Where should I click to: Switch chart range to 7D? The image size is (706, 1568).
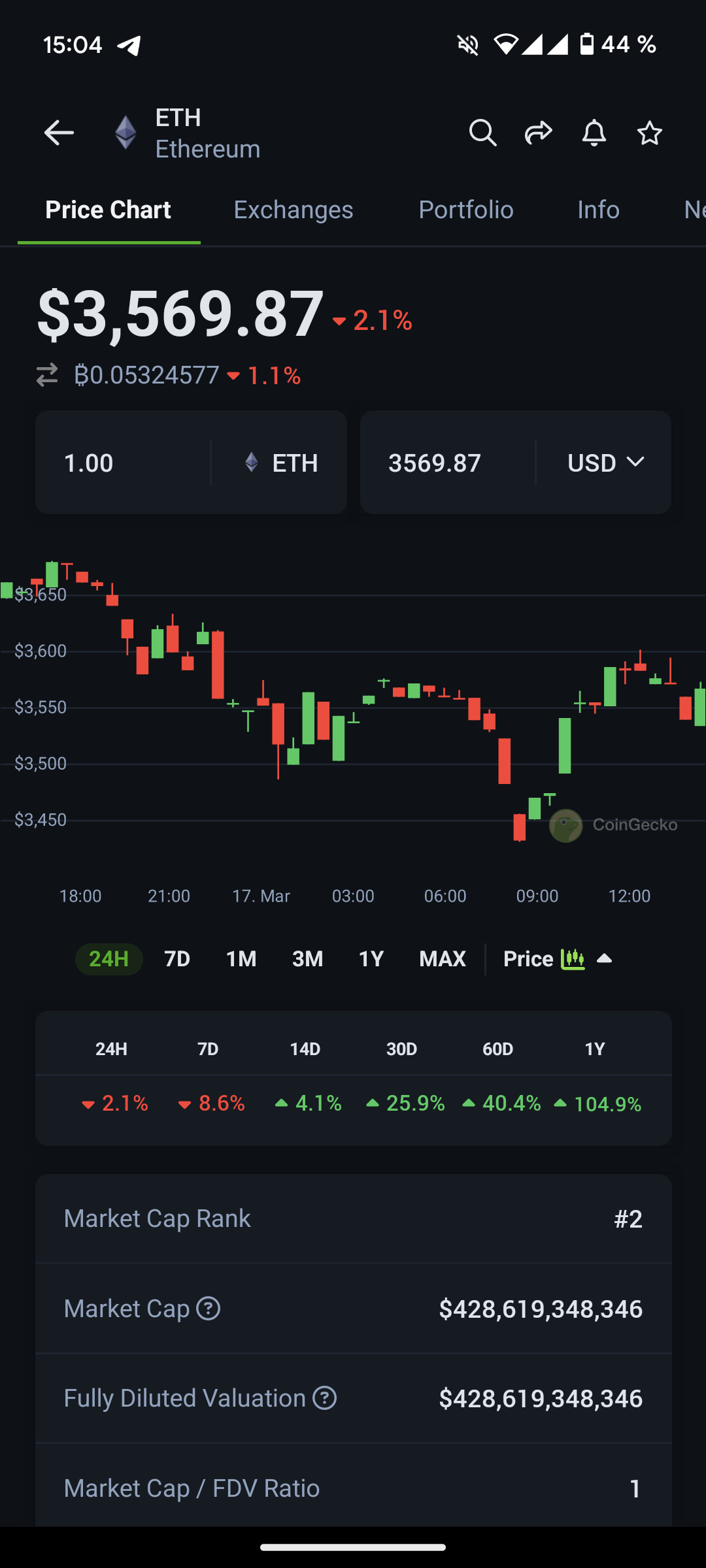(x=177, y=959)
